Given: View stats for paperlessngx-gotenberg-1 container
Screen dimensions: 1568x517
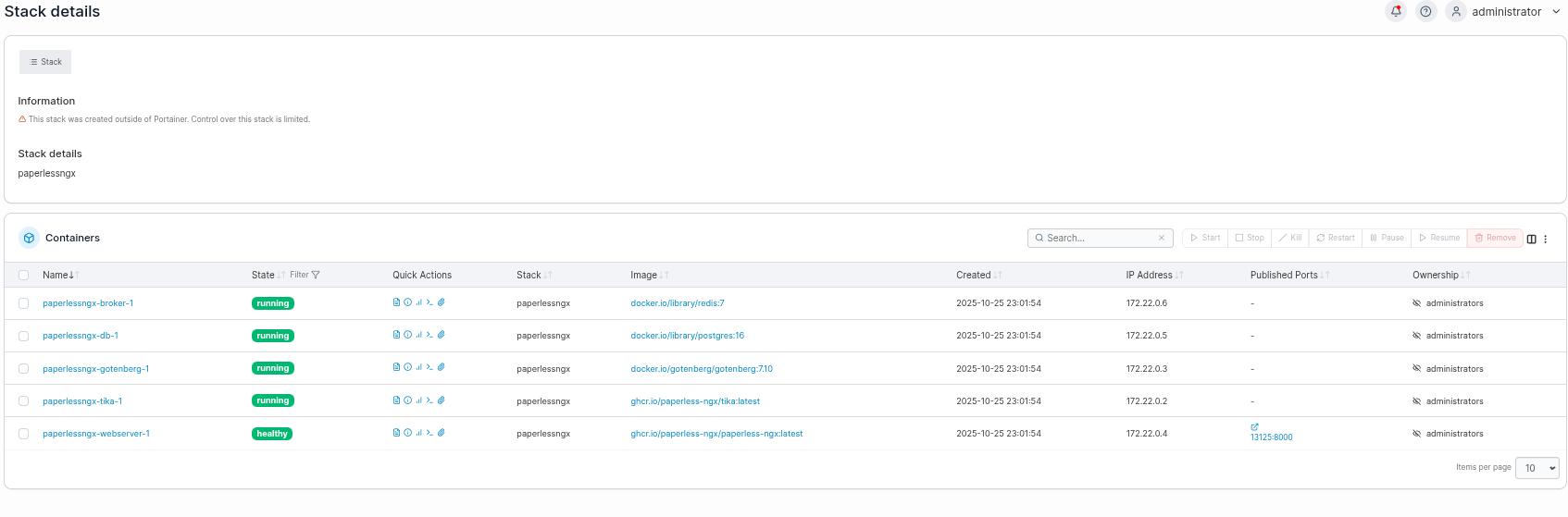Looking at the screenshot, I should (418, 368).
